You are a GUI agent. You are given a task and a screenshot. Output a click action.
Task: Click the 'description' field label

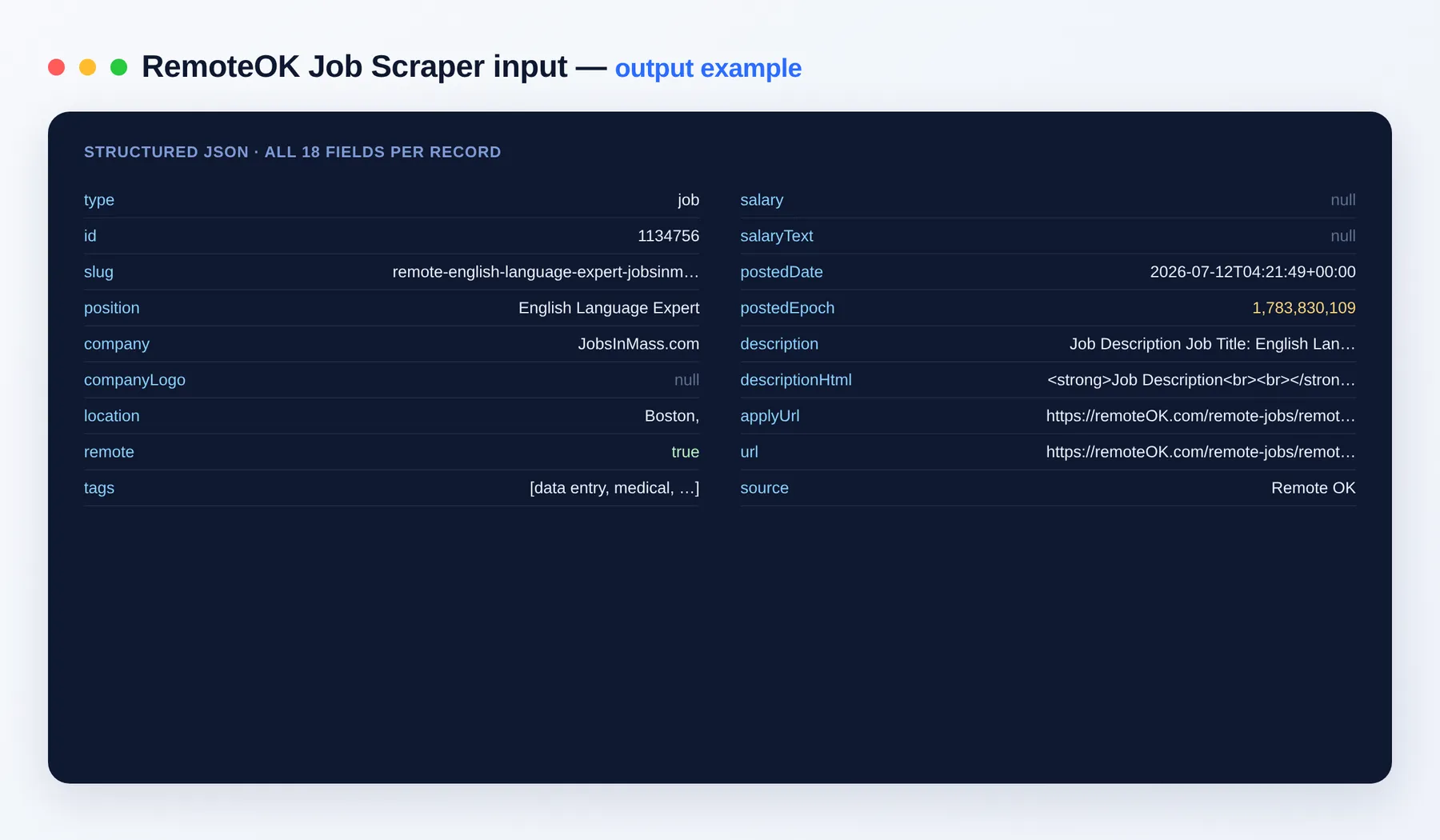coord(779,344)
